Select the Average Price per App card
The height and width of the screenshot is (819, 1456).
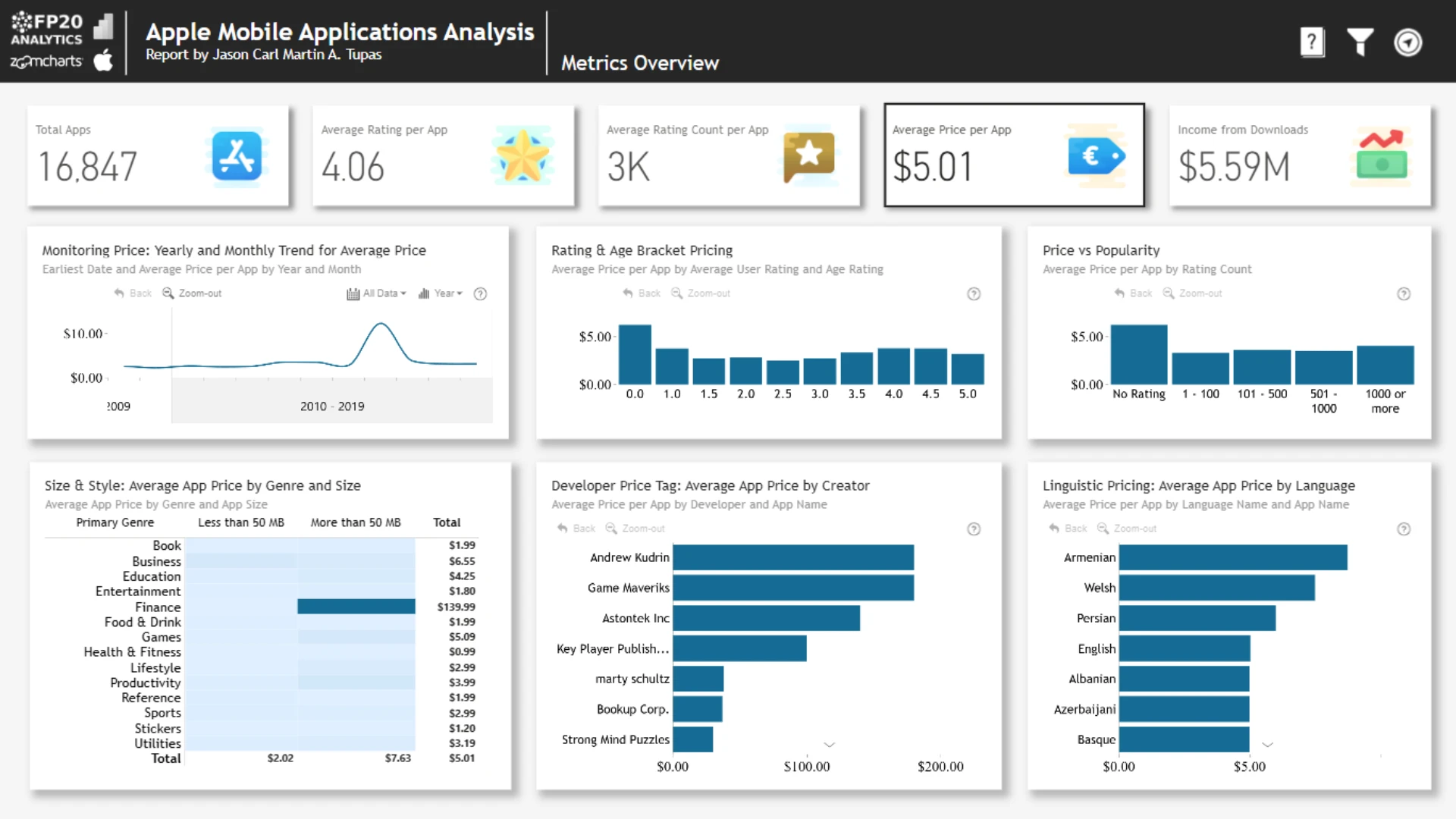click(1014, 155)
